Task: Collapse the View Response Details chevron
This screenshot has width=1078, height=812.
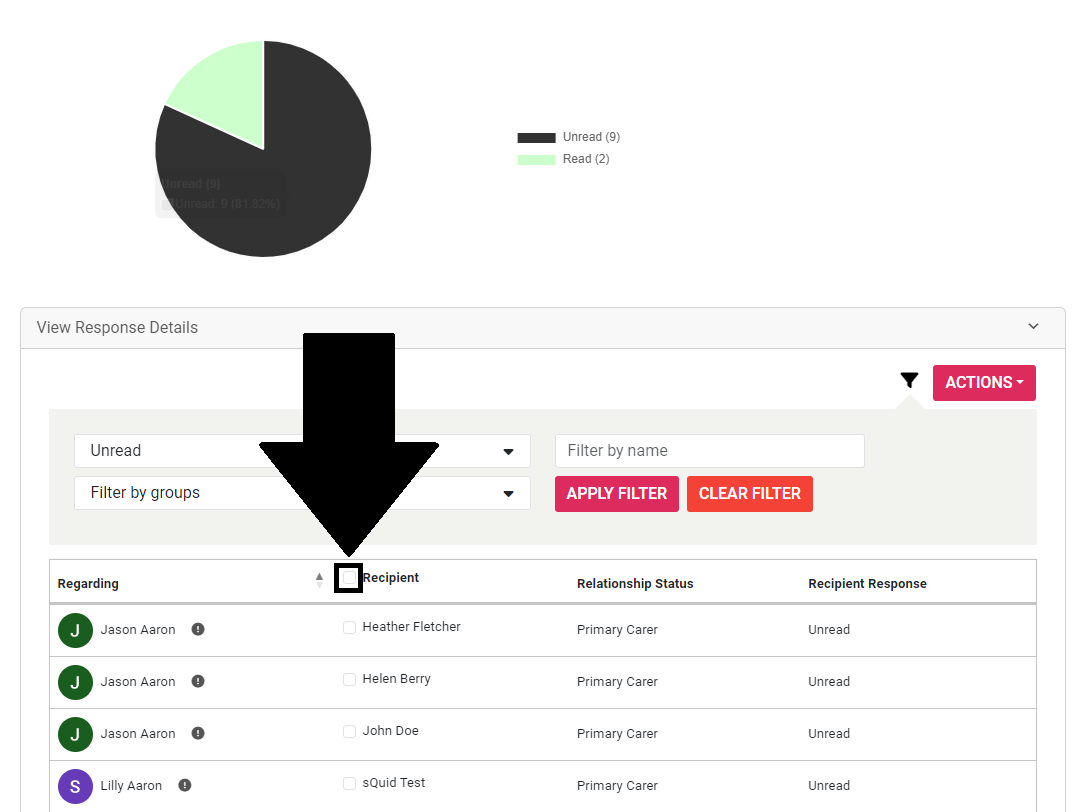Action: click(1033, 327)
